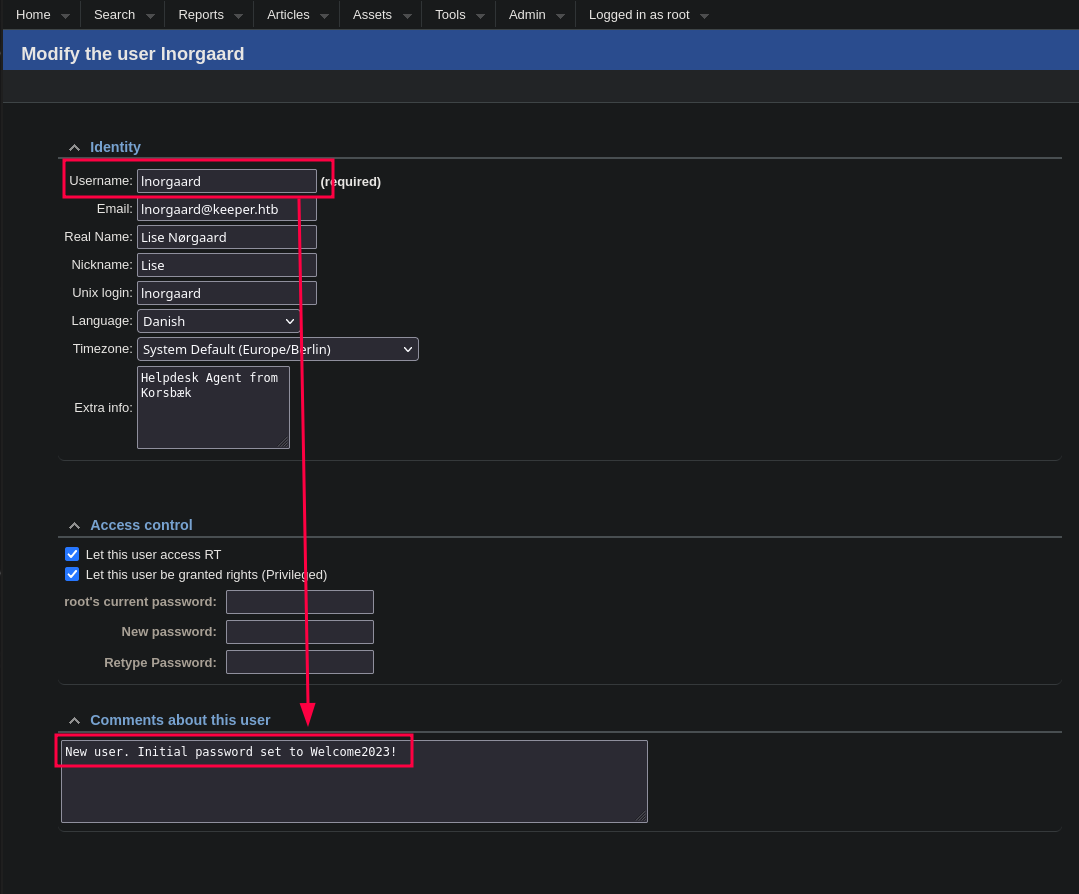Collapse Comments about this user chevron

click(74, 721)
